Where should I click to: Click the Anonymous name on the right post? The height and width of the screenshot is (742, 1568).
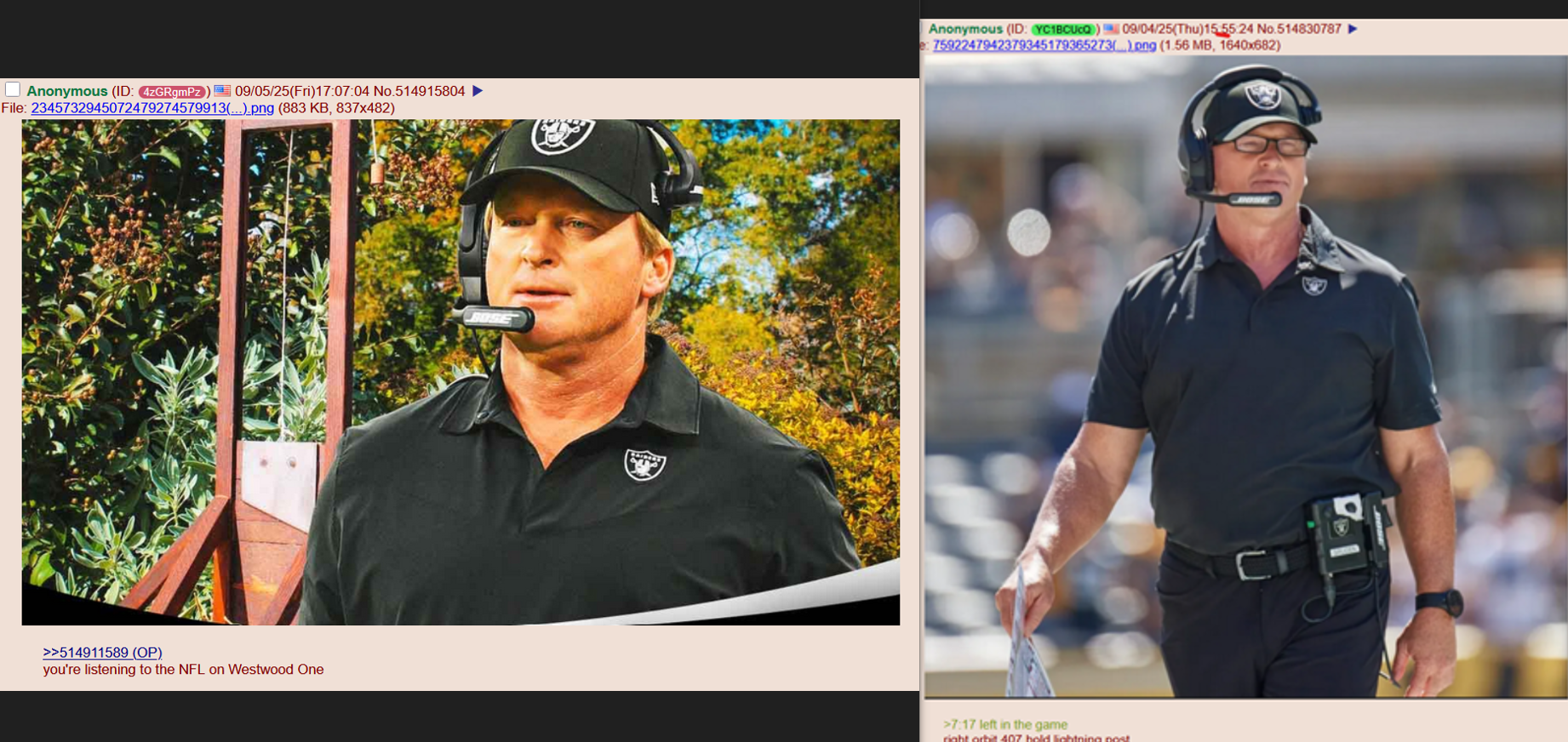click(965, 29)
